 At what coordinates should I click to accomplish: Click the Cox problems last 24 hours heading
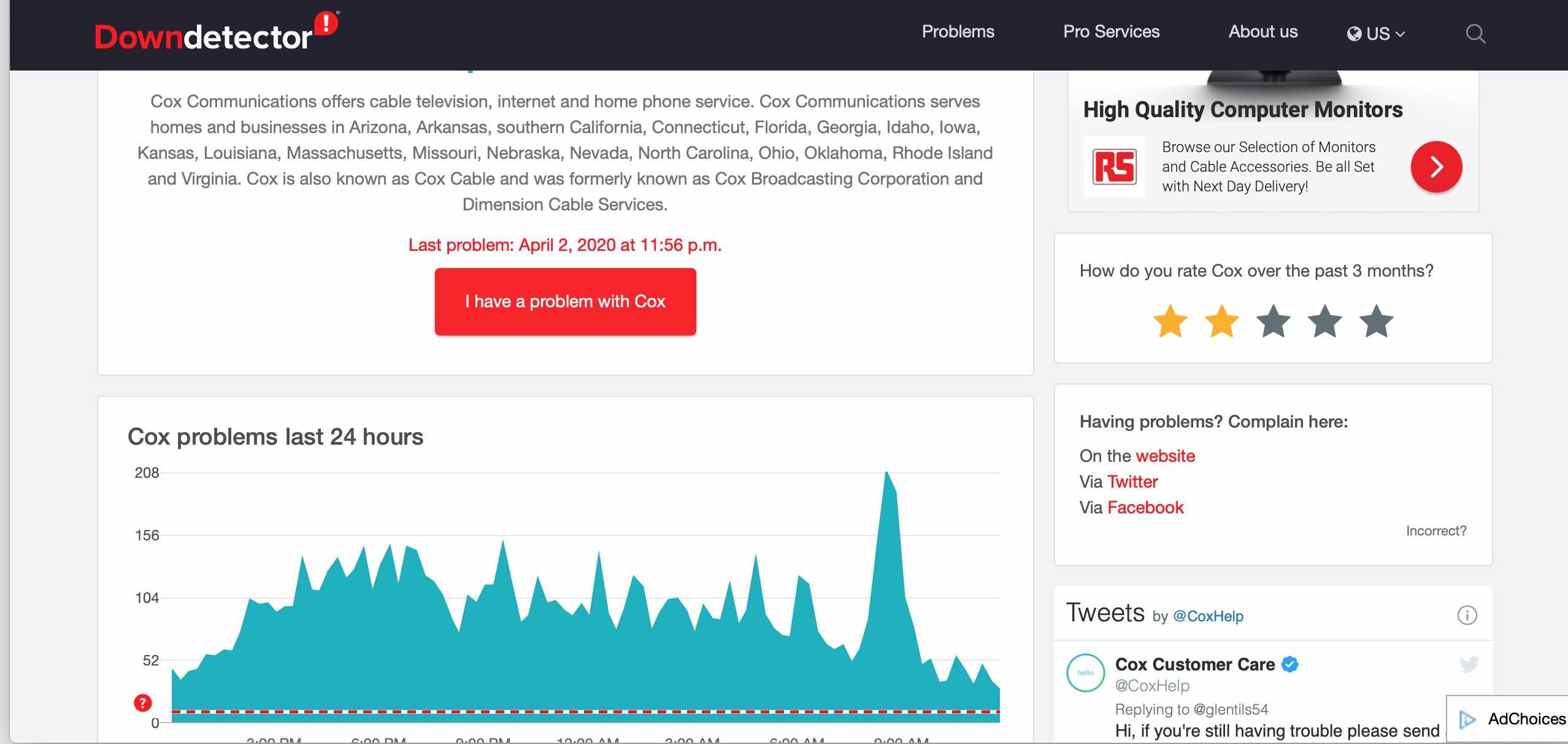(x=275, y=437)
